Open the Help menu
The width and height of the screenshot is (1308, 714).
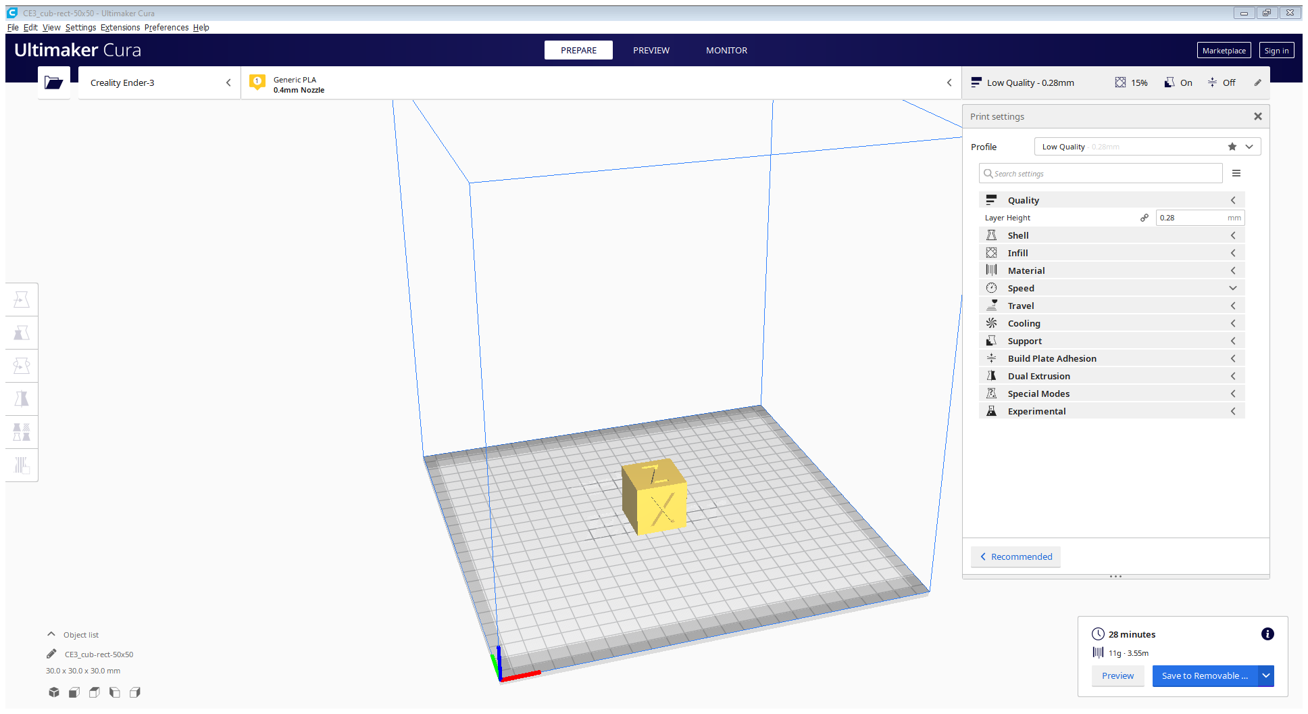click(x=201, y=28)
